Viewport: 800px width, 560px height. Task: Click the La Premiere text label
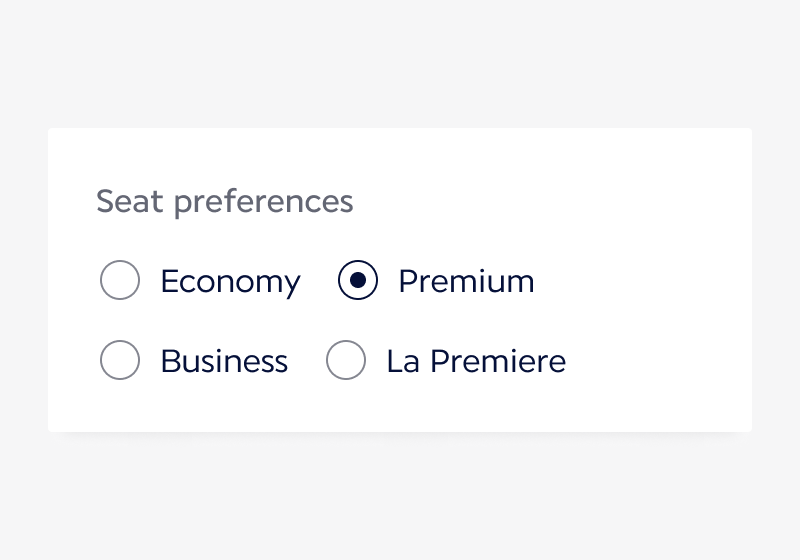[476, 361]
